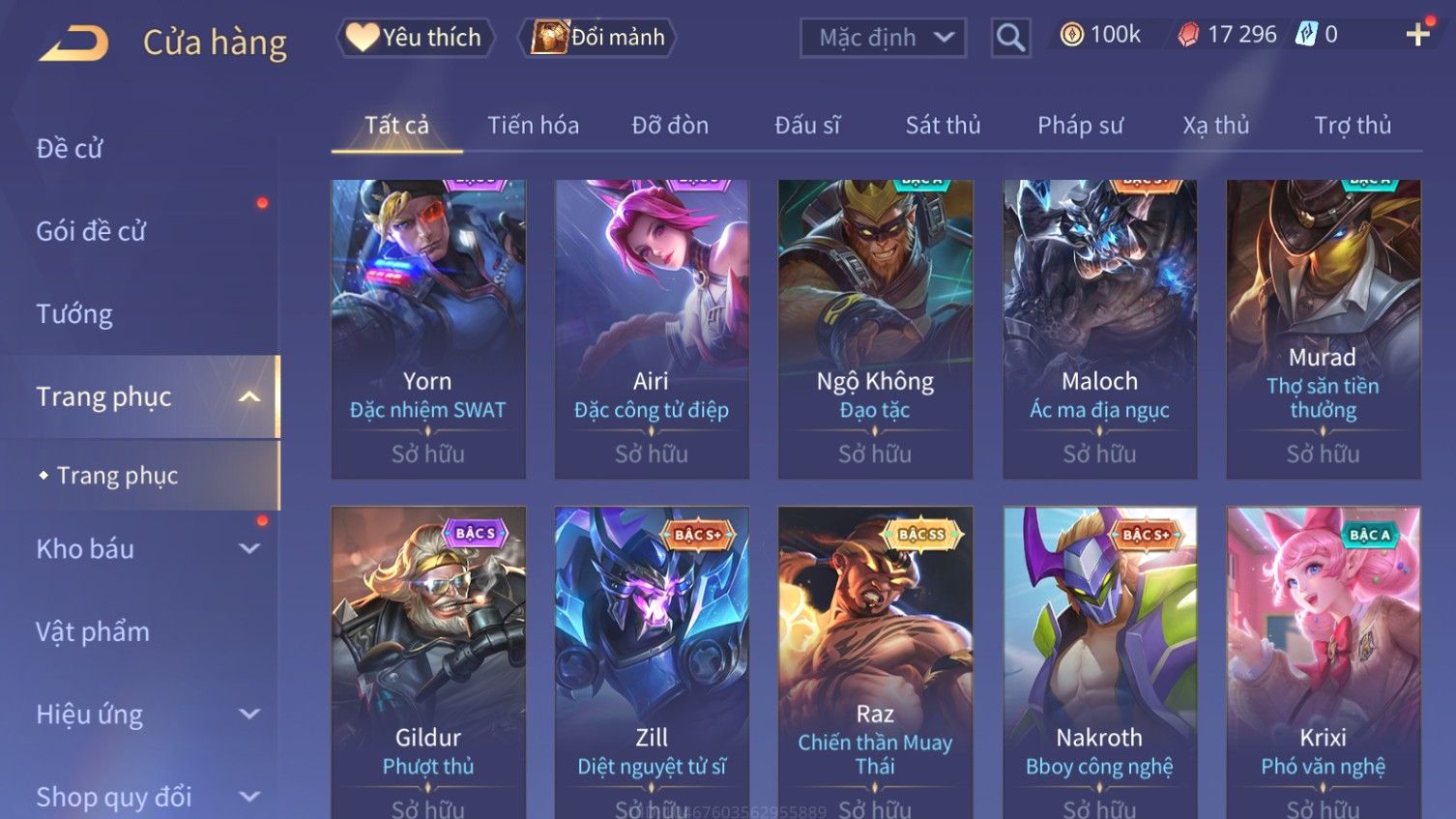This screenshot has height=819, width=1456.
Task: Click the gold coin 100k icon
Action: [1071, 35]
